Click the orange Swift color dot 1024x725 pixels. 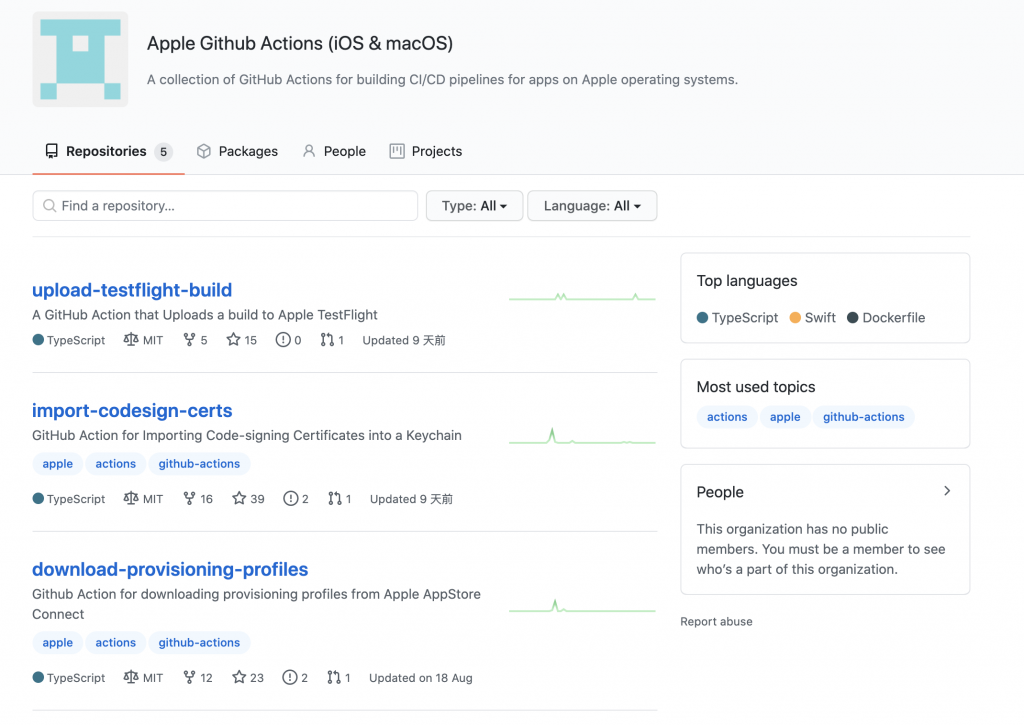[x=795, y=317]
